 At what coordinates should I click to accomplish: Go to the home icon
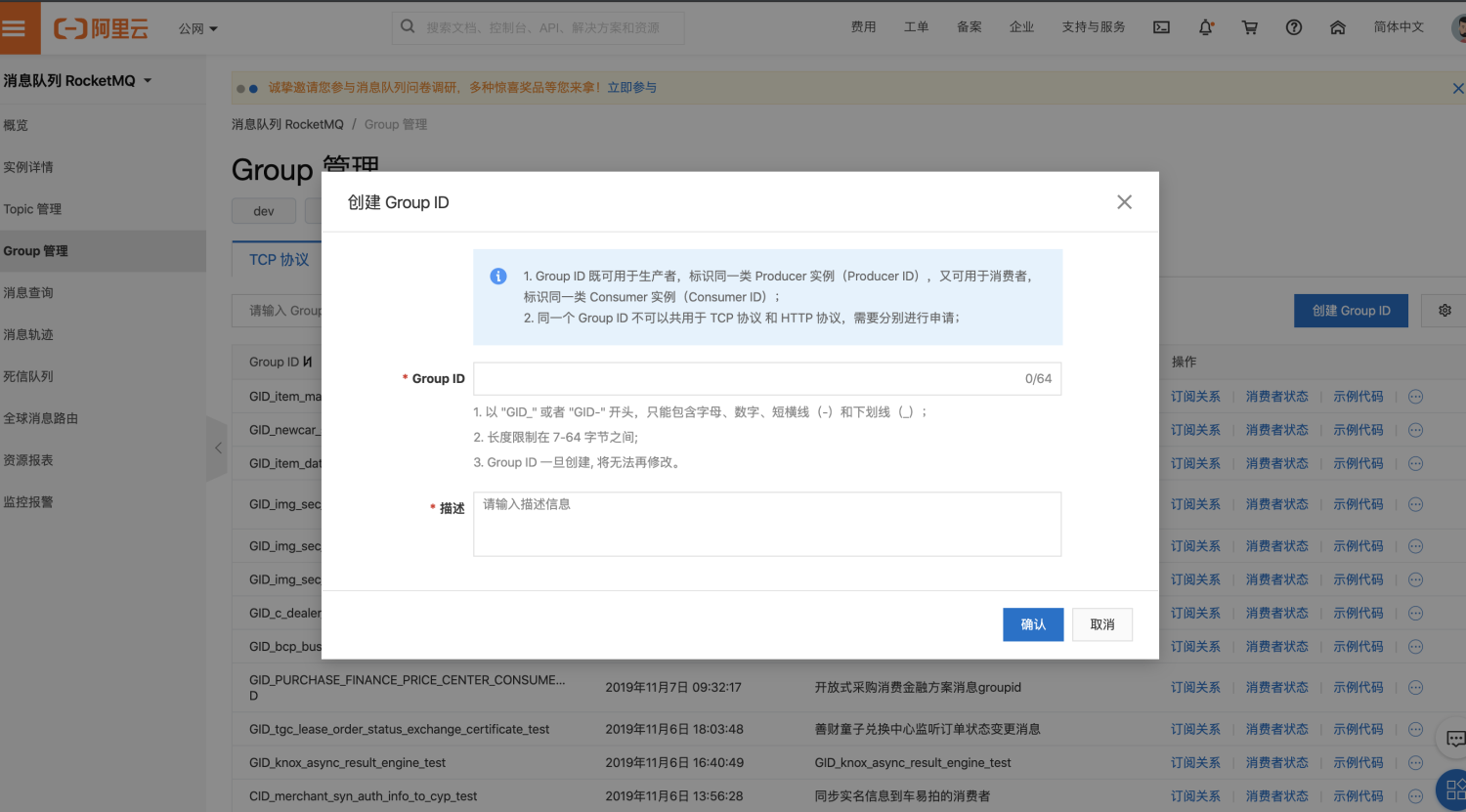[1338, 27]
